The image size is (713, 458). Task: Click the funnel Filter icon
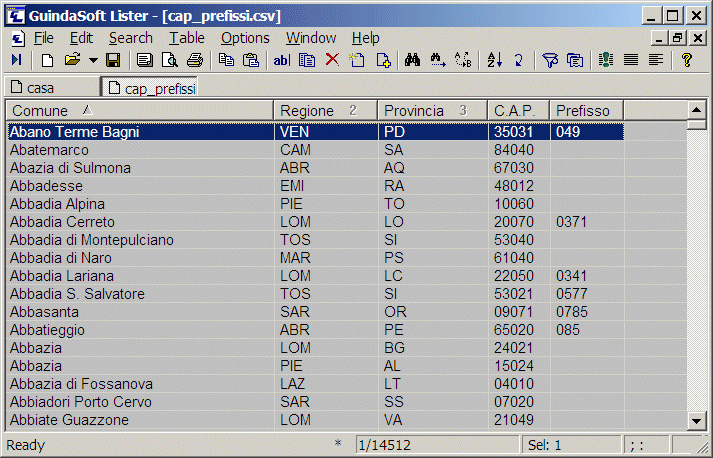pyautogui.click(x=549, y=61)
